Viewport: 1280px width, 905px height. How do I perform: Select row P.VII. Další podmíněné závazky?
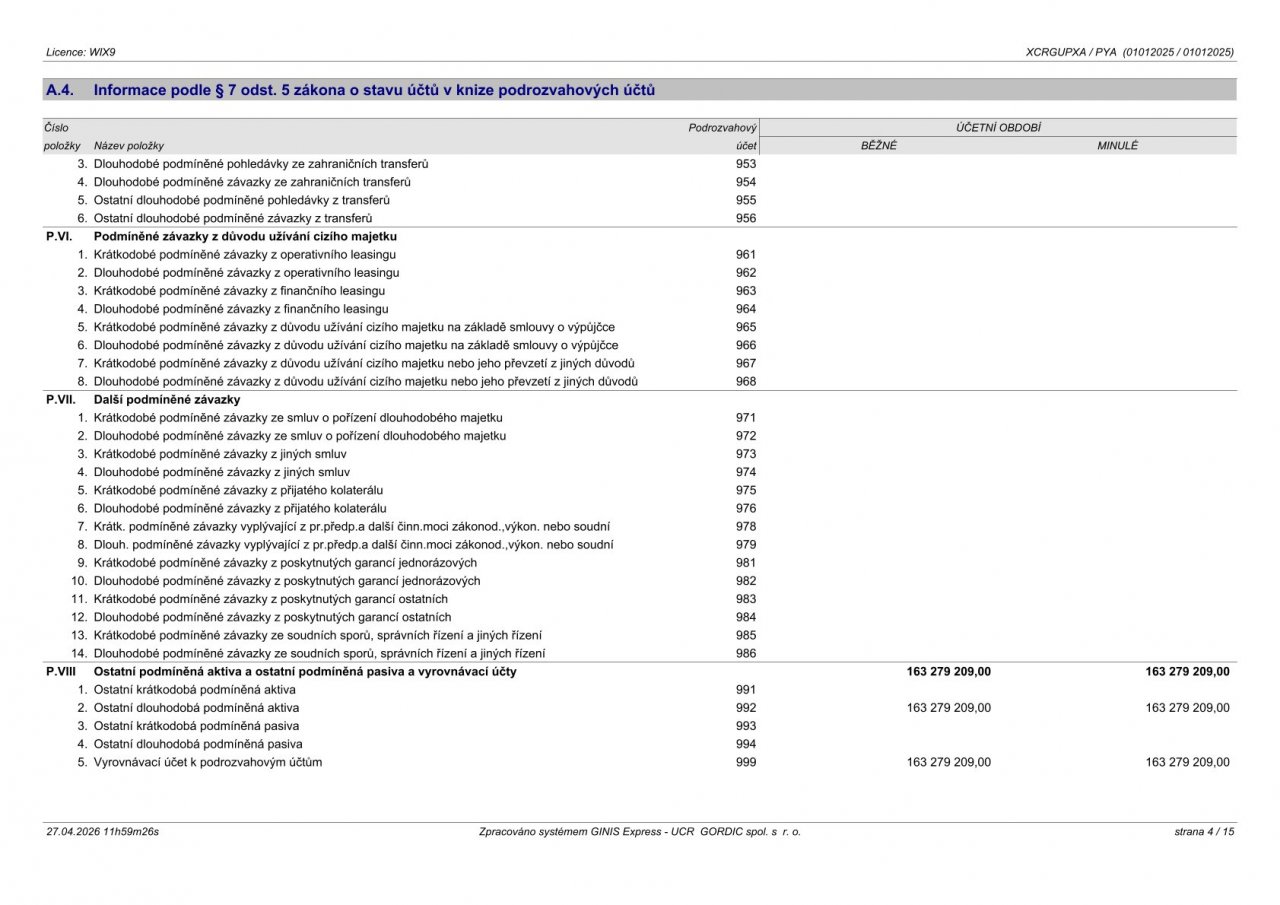pos(640,400)
